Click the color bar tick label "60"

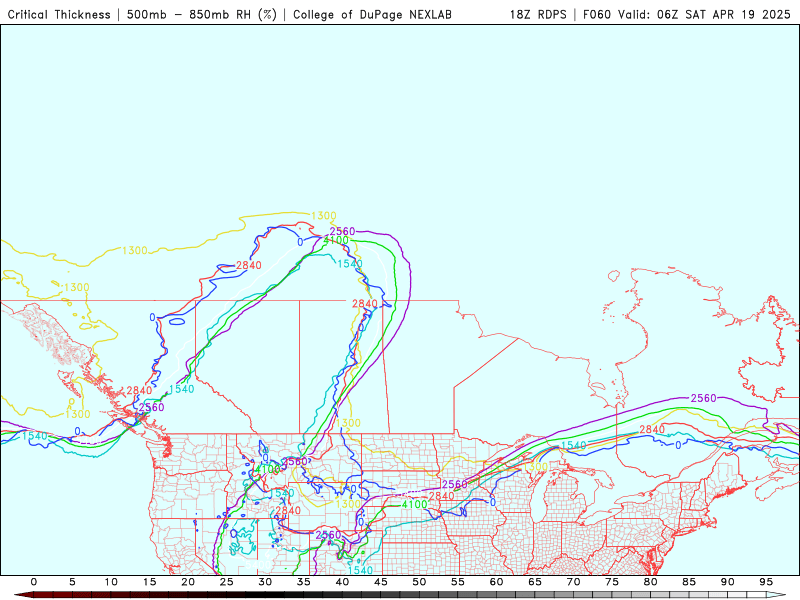496,582
